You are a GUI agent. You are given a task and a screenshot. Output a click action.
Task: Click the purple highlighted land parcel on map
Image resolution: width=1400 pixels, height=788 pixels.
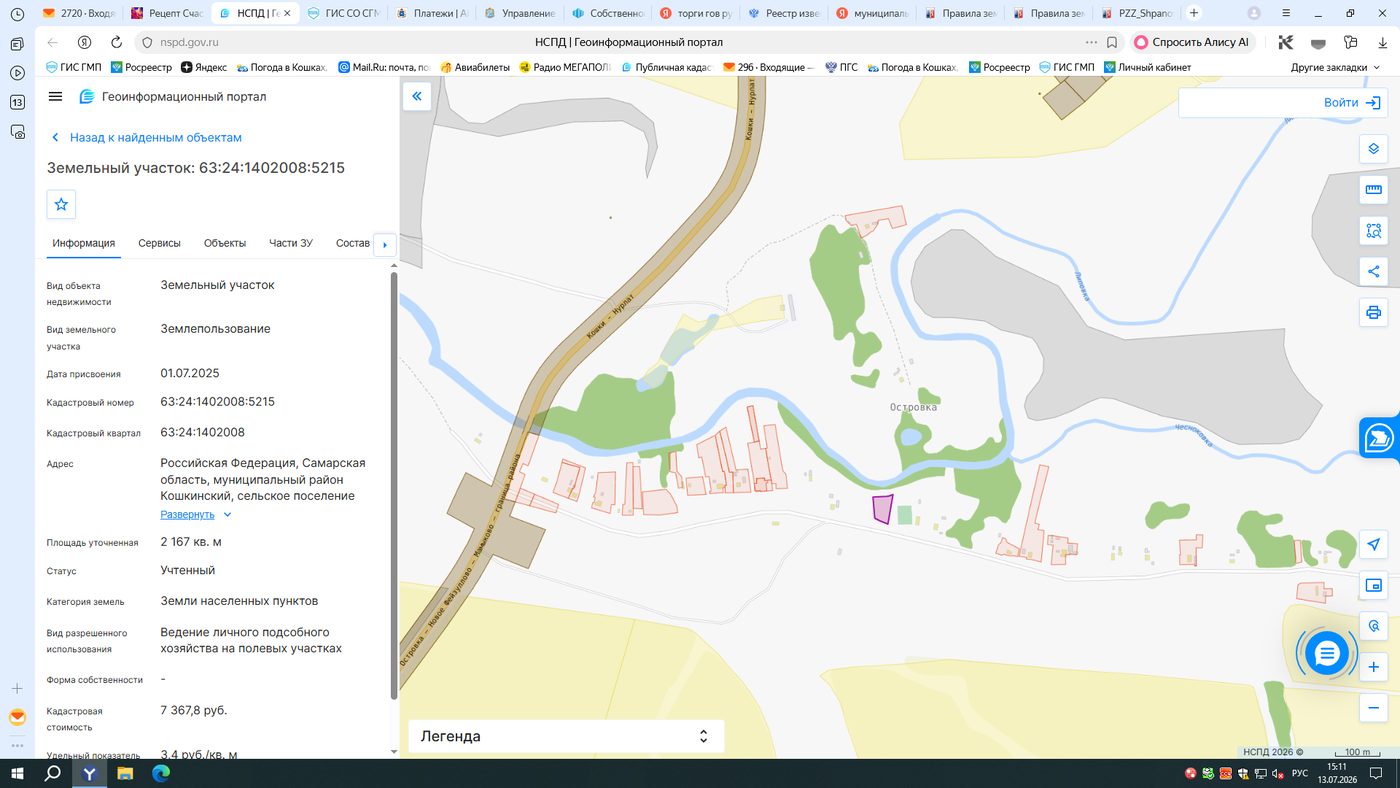[882, 508]
